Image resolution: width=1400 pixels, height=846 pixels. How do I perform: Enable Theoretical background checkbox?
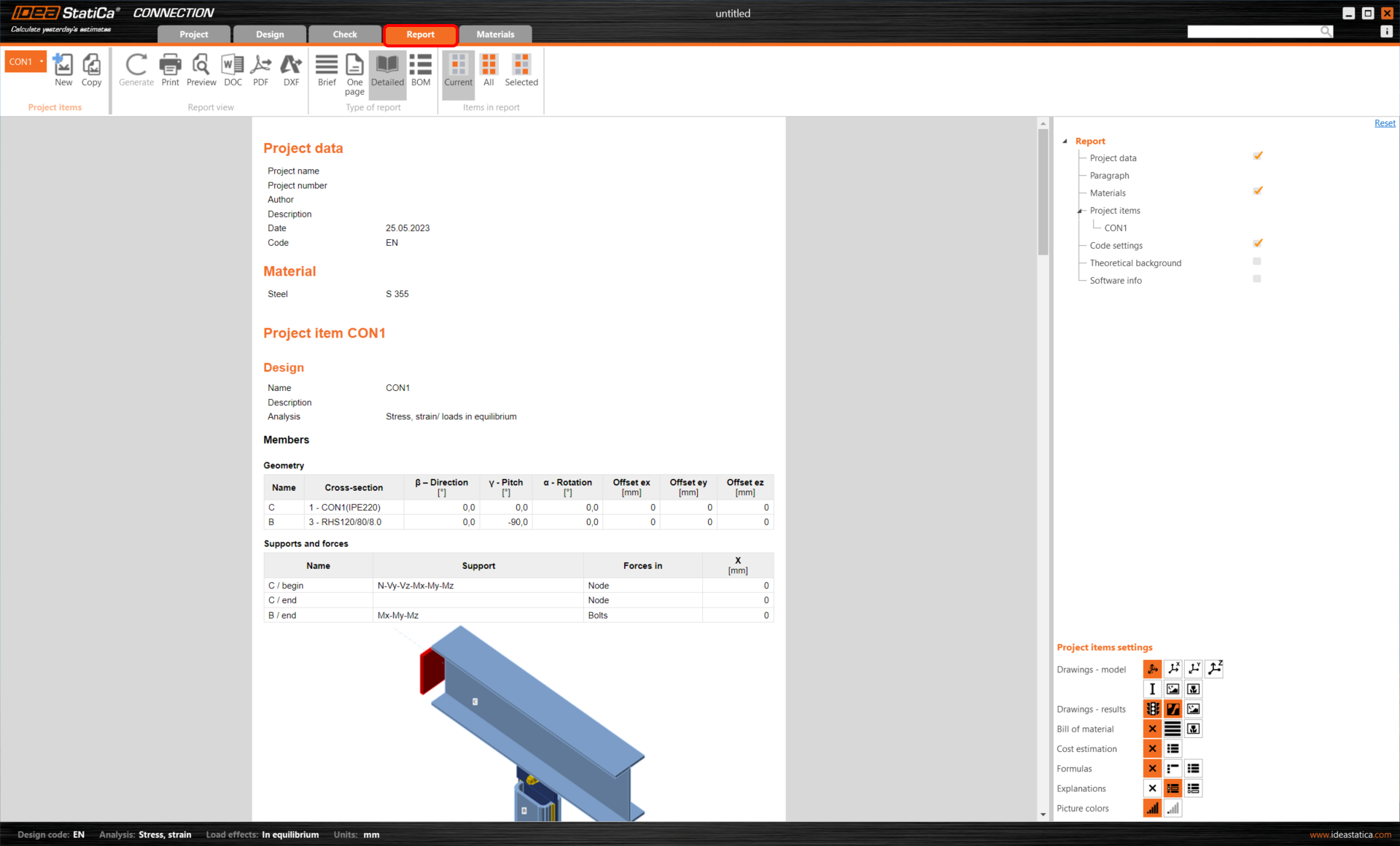click(1257, 261)
